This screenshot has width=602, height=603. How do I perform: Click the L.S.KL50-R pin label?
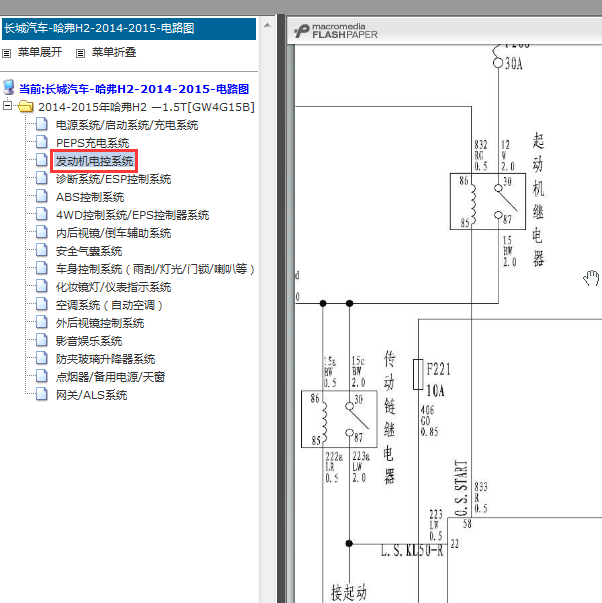point(412,550)
